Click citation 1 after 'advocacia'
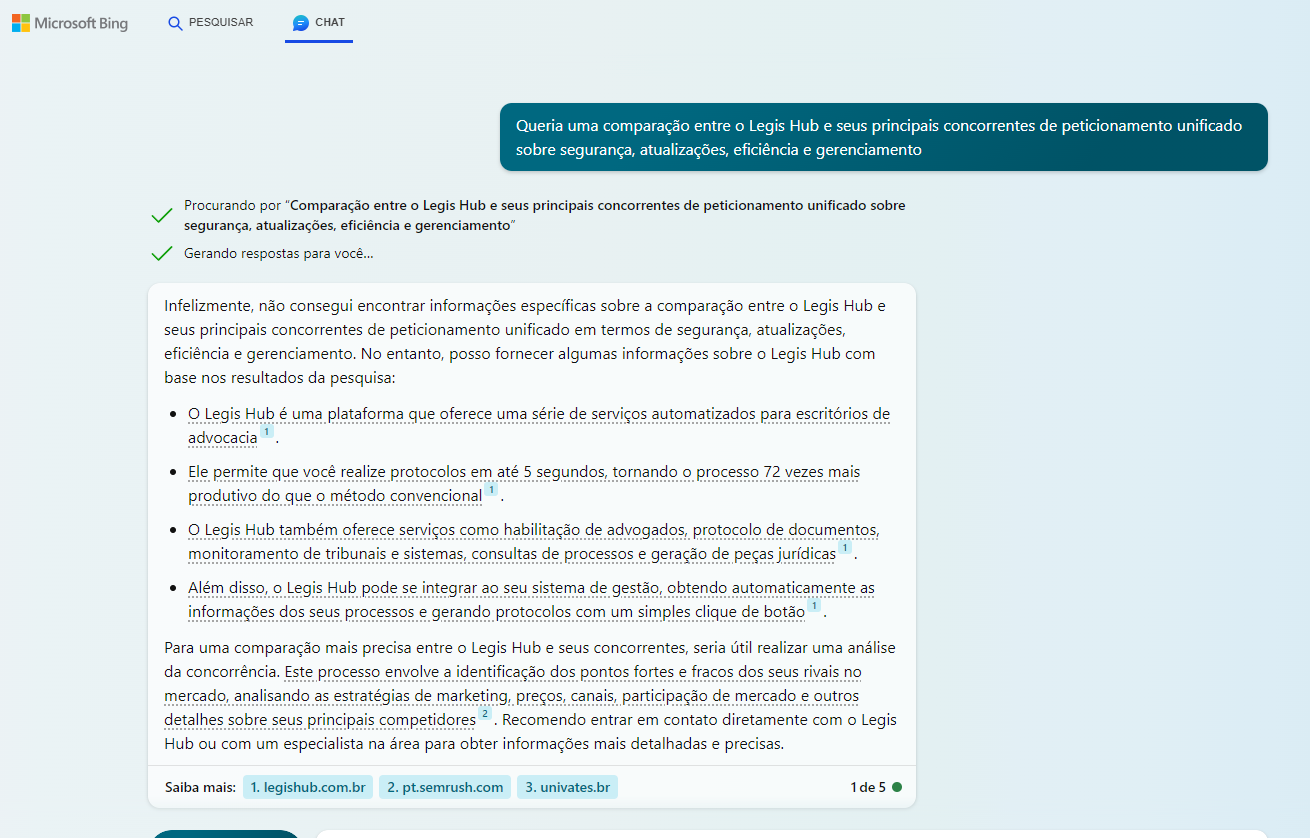Screen dimensions: 1310x838 266,432
